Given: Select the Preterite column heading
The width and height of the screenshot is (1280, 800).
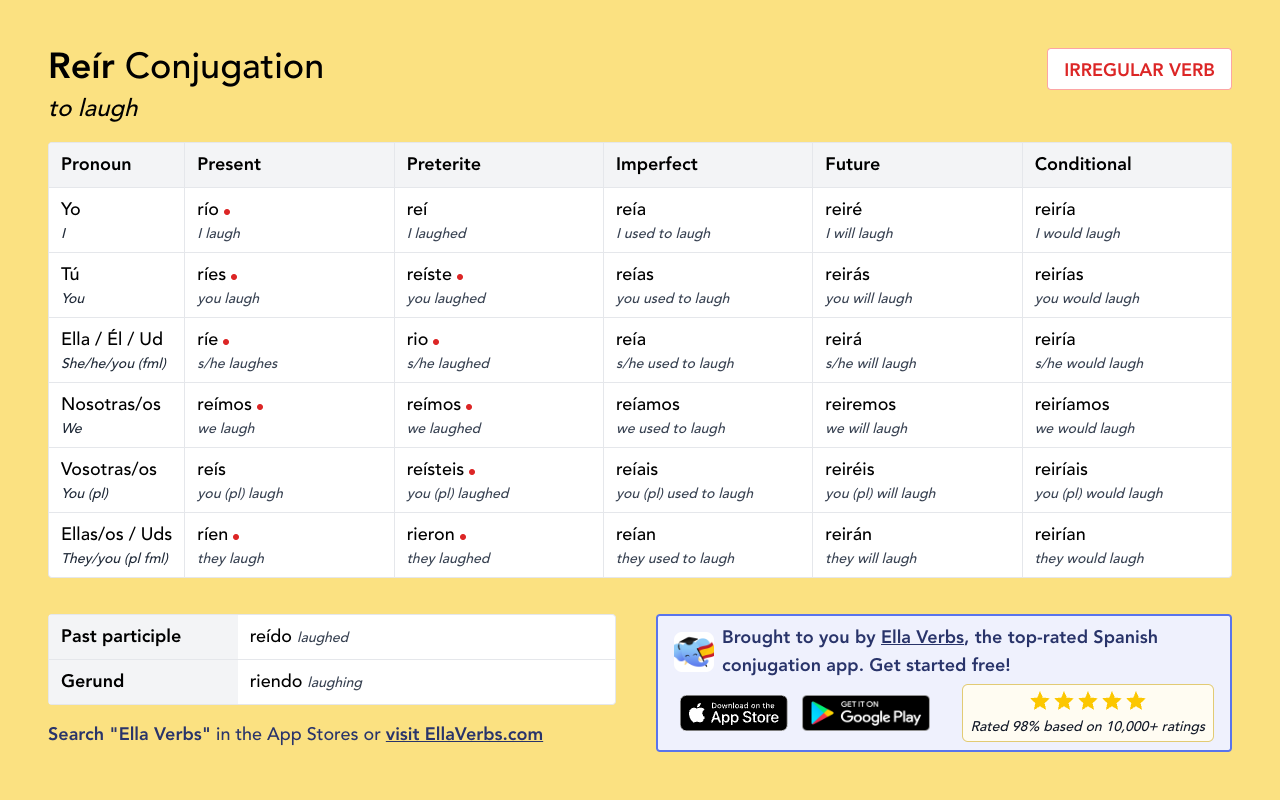Looking at the screenshot, I should coord(443,164).
